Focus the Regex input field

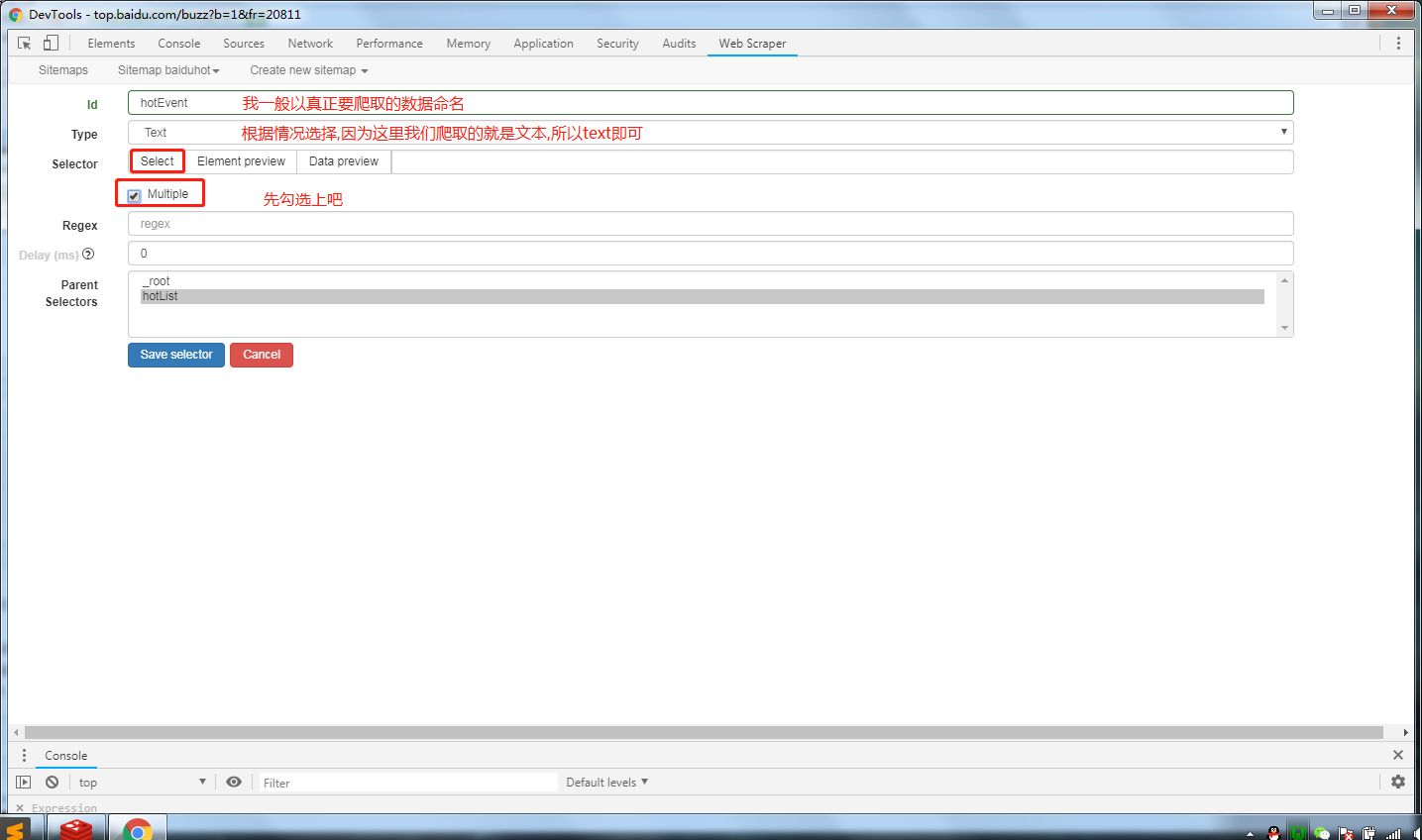(x=711, y=224)
